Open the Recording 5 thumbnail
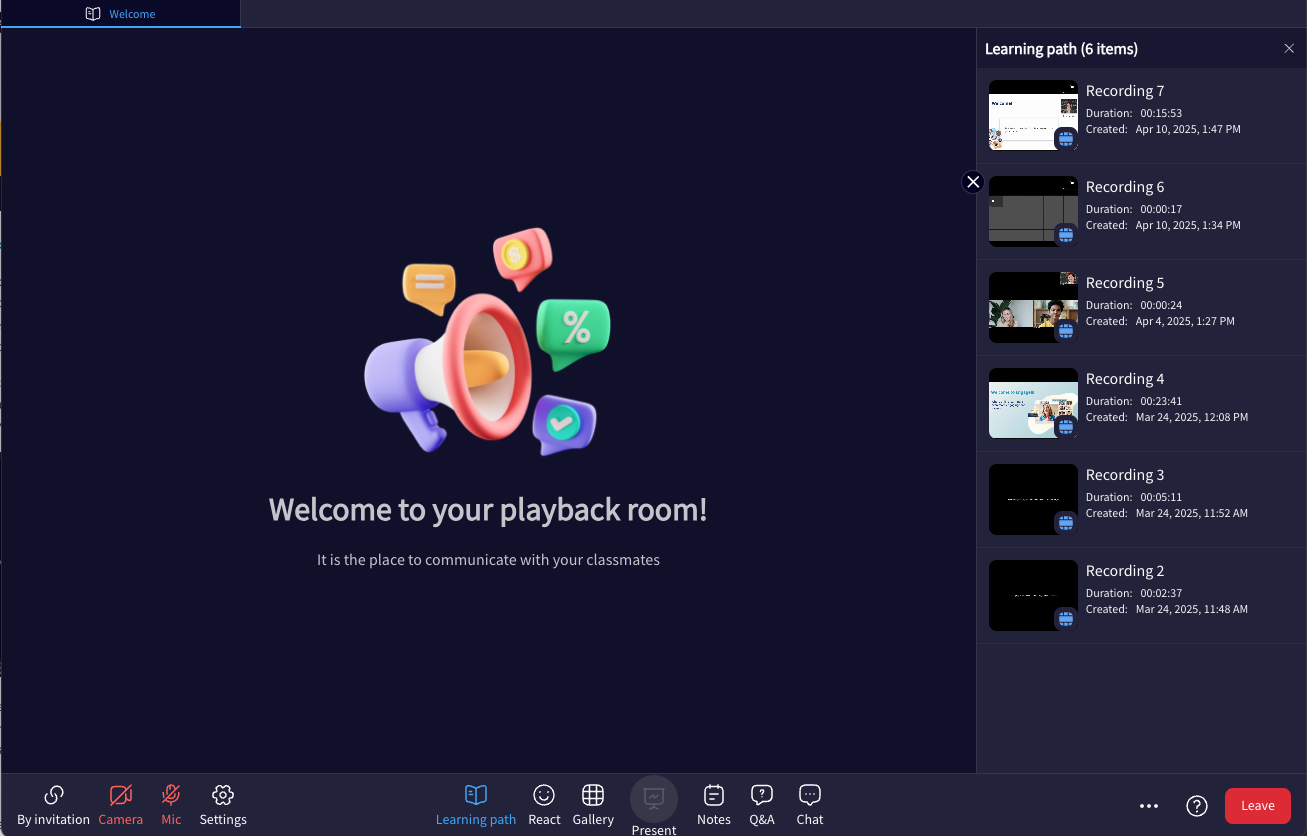Screen dimensions: 1307x836 [x=1033, y=307]
